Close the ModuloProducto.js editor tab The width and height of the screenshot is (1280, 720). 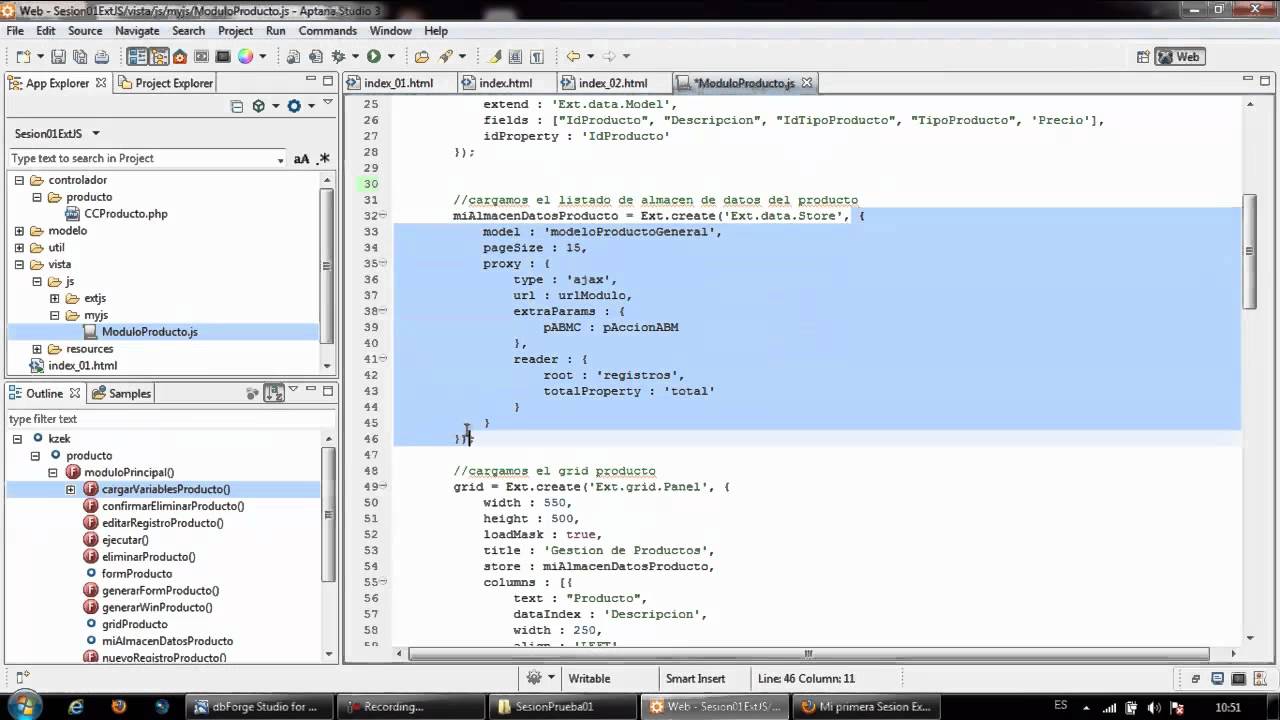tap(807, 83)
